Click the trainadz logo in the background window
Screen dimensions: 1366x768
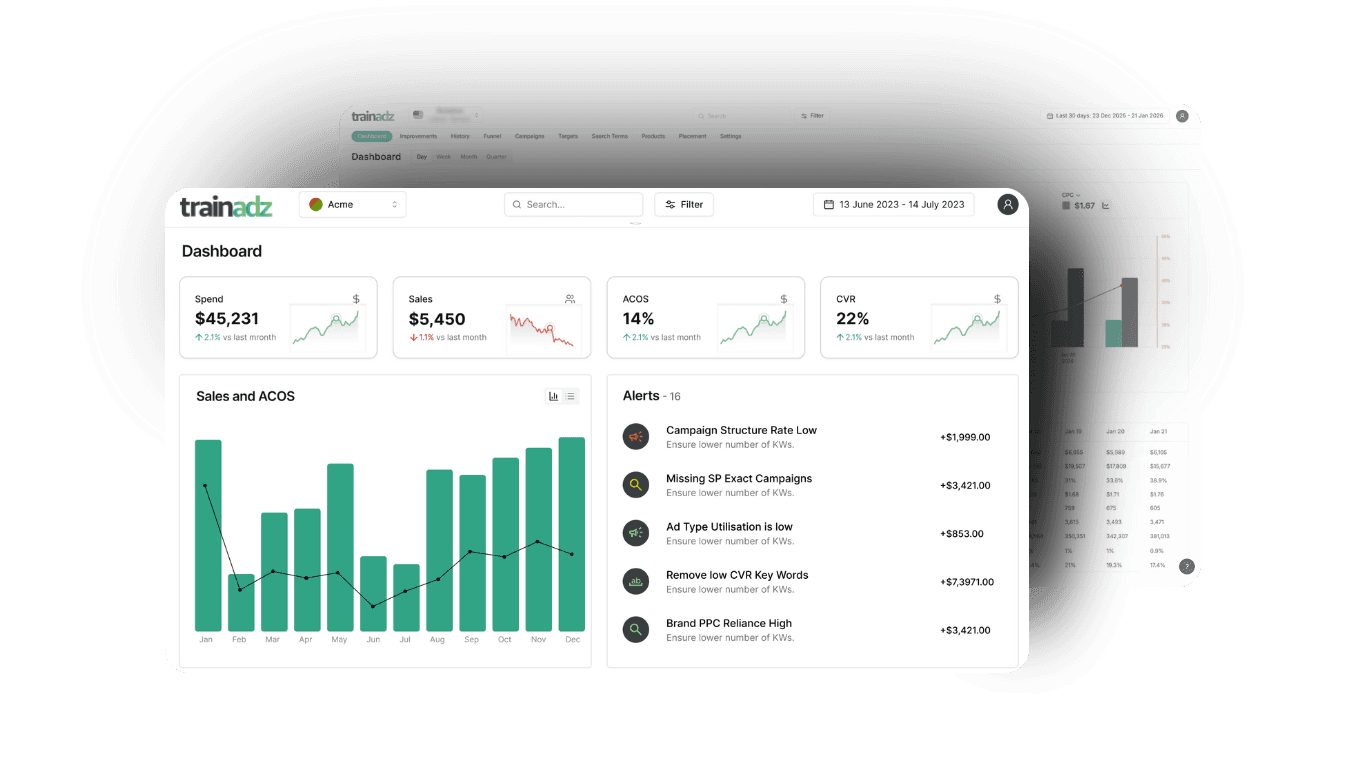click(373, 116)
